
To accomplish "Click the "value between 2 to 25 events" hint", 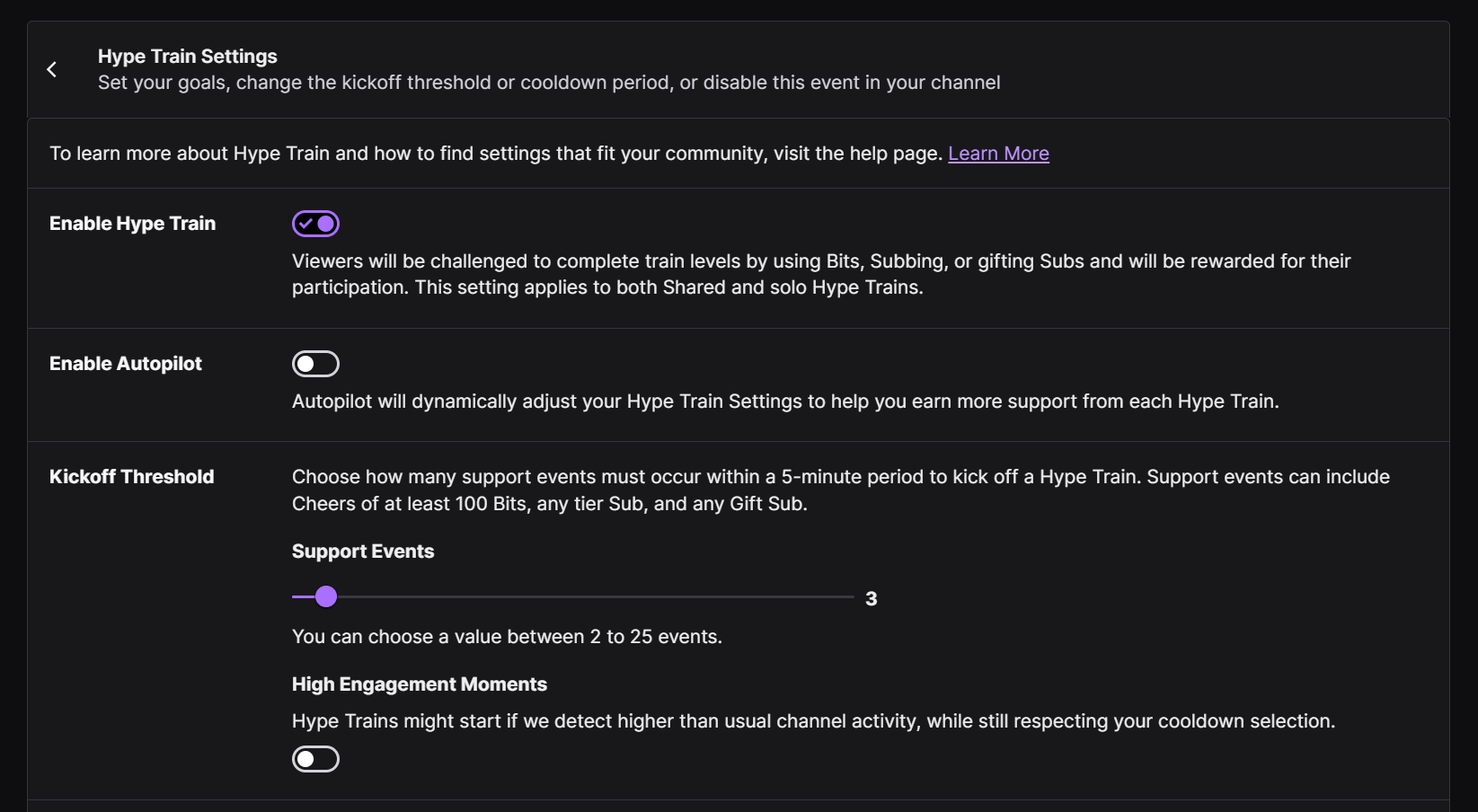I will tap(507, 637).
